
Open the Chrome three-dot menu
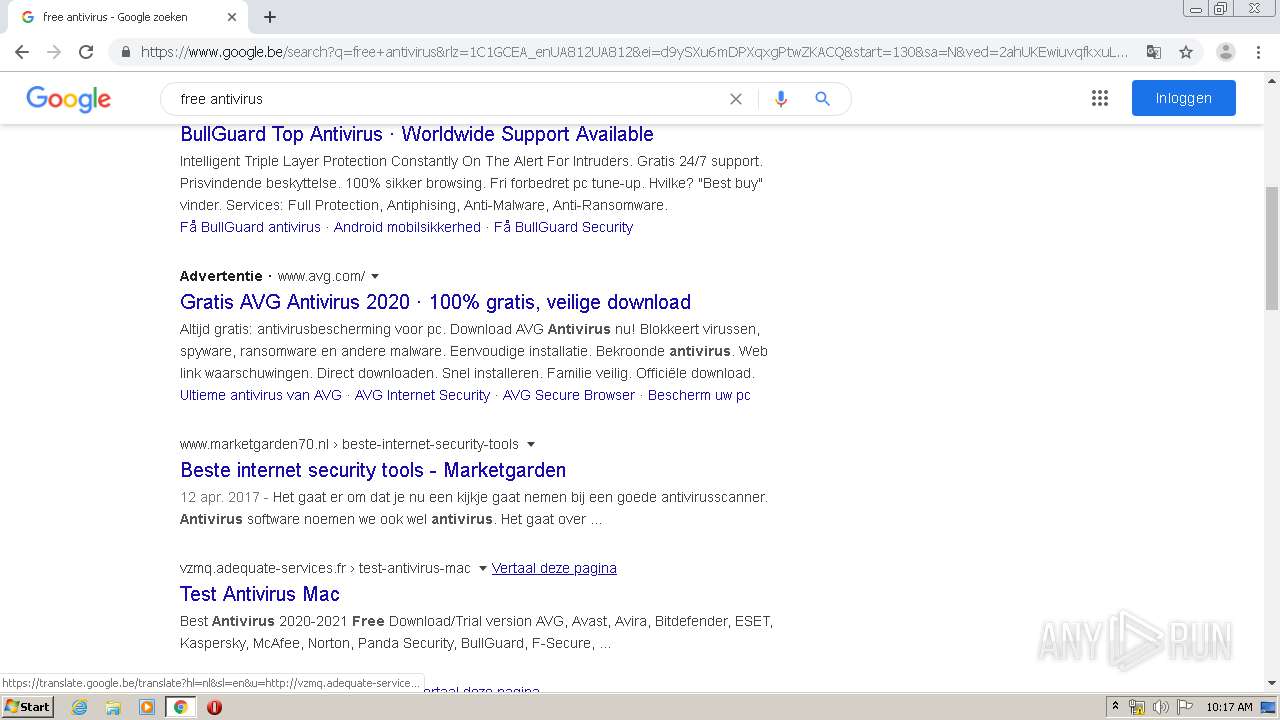[x=1260, y=52]
